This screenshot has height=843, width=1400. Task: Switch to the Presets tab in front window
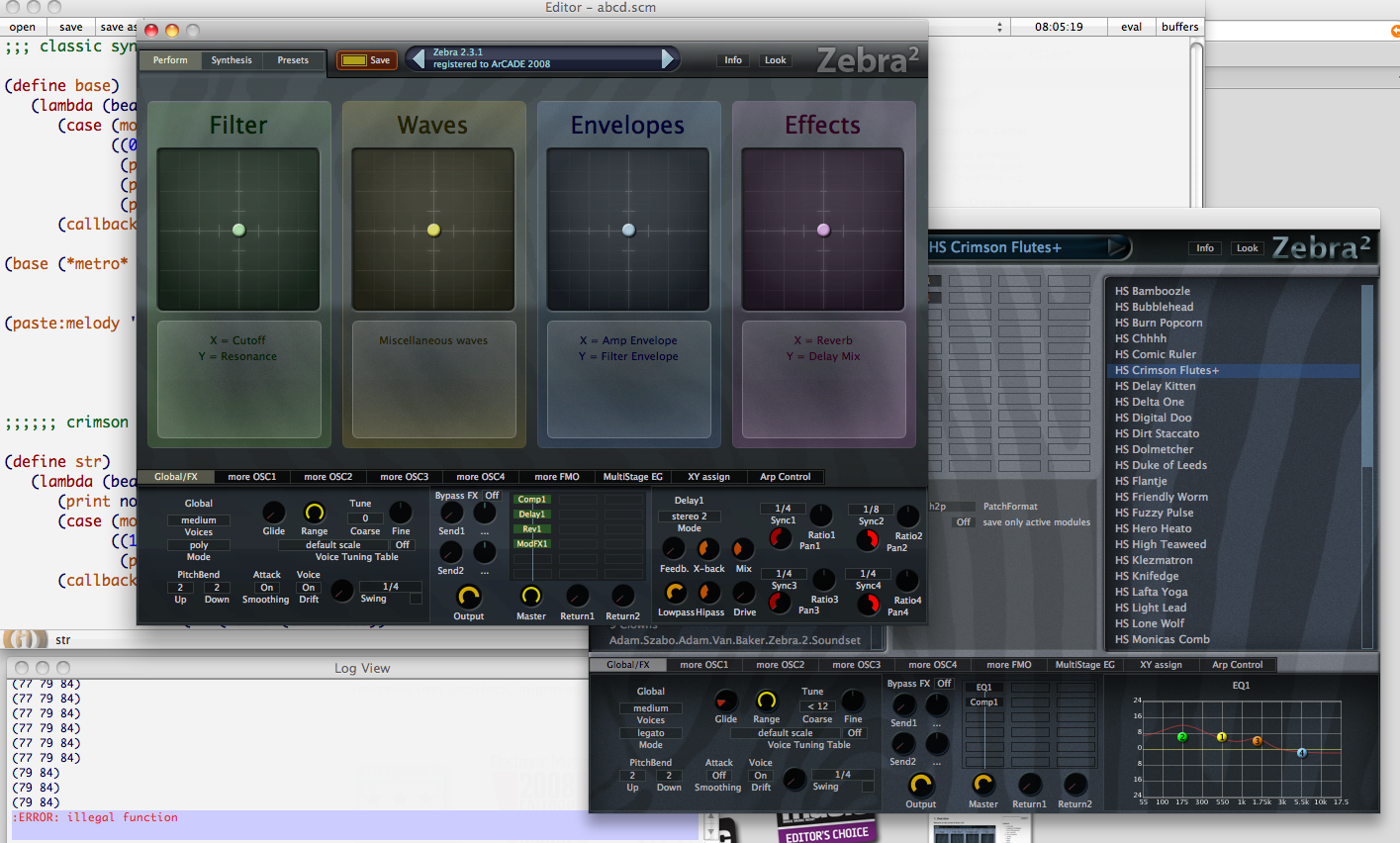tap(293, 60)
